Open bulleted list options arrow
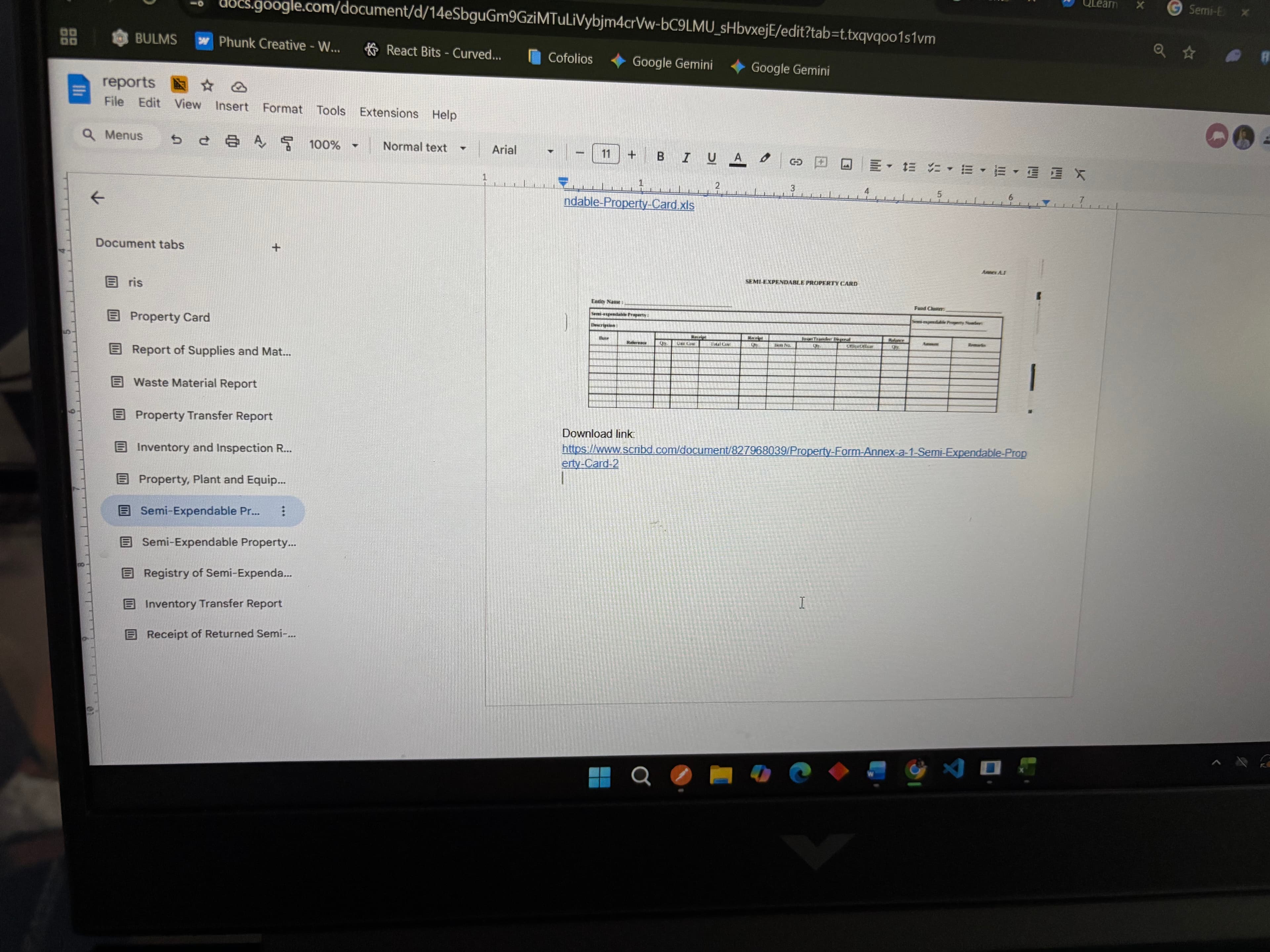 [982, 171]
